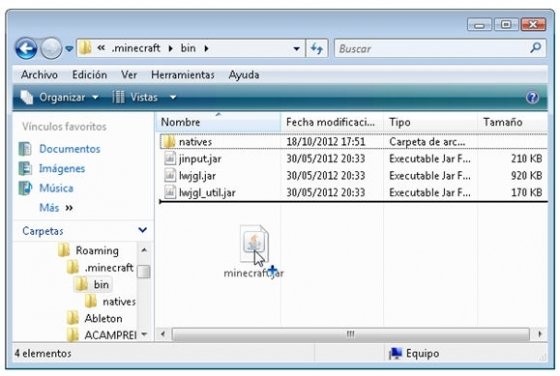Click the lwjgl_util.jar file icon
Image resolution: width=560 pixels, height=376 pixels.
pyautogui.click(x=170, y=192)
